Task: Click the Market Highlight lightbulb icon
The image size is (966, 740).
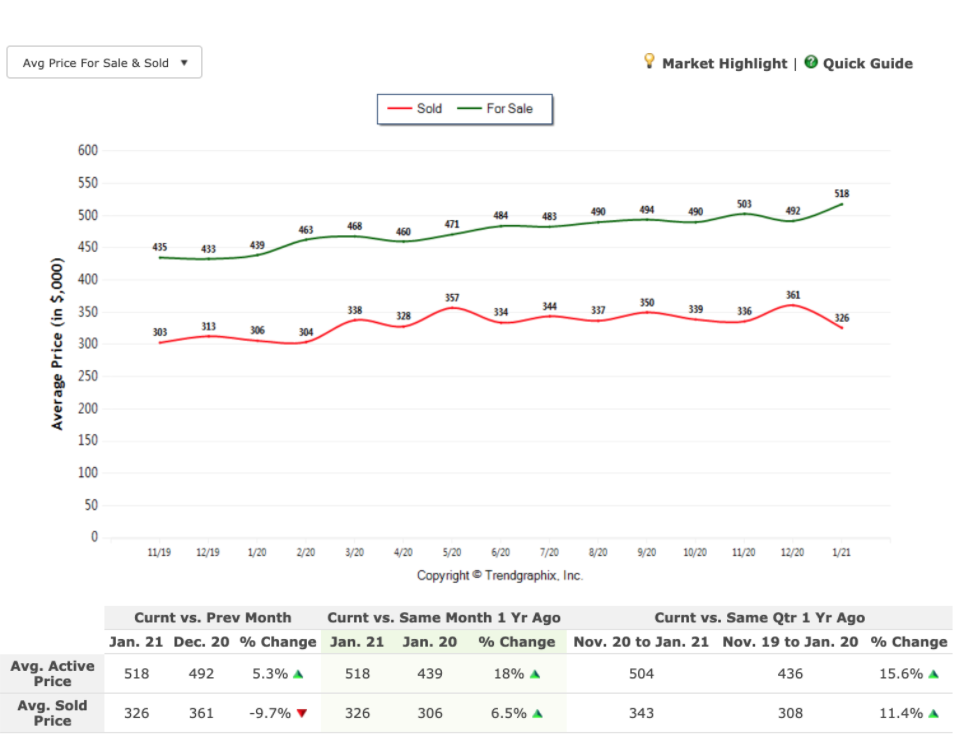Action: [649, 62]
